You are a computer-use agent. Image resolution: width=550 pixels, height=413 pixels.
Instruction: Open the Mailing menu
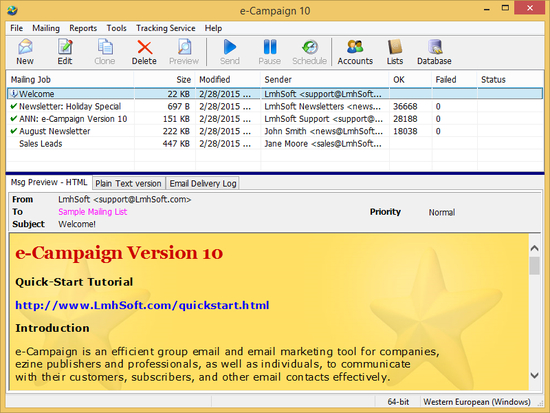46,28
